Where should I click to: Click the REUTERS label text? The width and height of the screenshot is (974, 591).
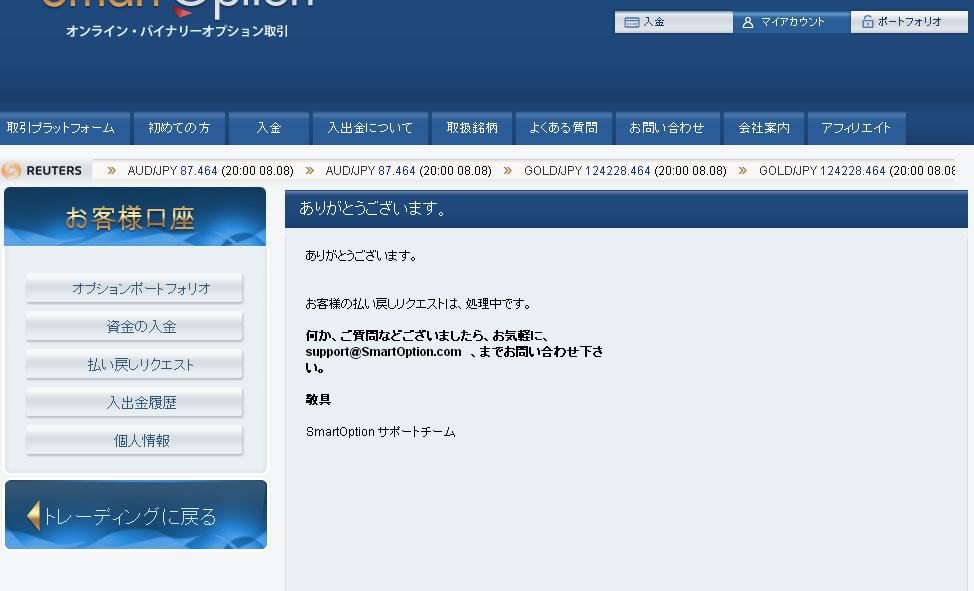pyautogui.click(x=54, y=170)
